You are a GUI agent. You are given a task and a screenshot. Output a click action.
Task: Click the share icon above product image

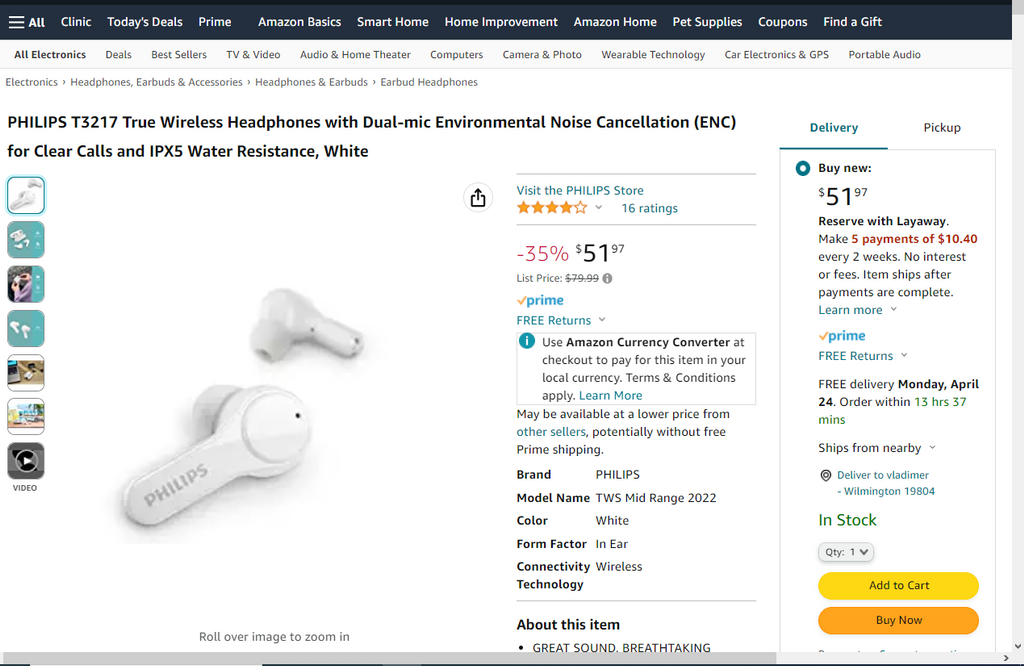[478, 198]
